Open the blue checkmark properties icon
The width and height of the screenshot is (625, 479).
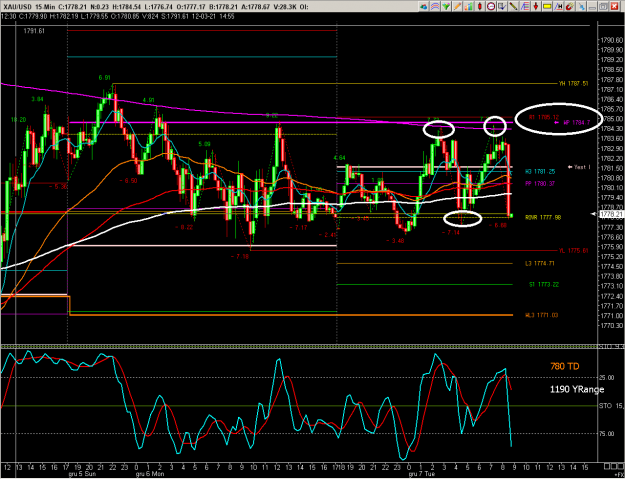(502, 6)
